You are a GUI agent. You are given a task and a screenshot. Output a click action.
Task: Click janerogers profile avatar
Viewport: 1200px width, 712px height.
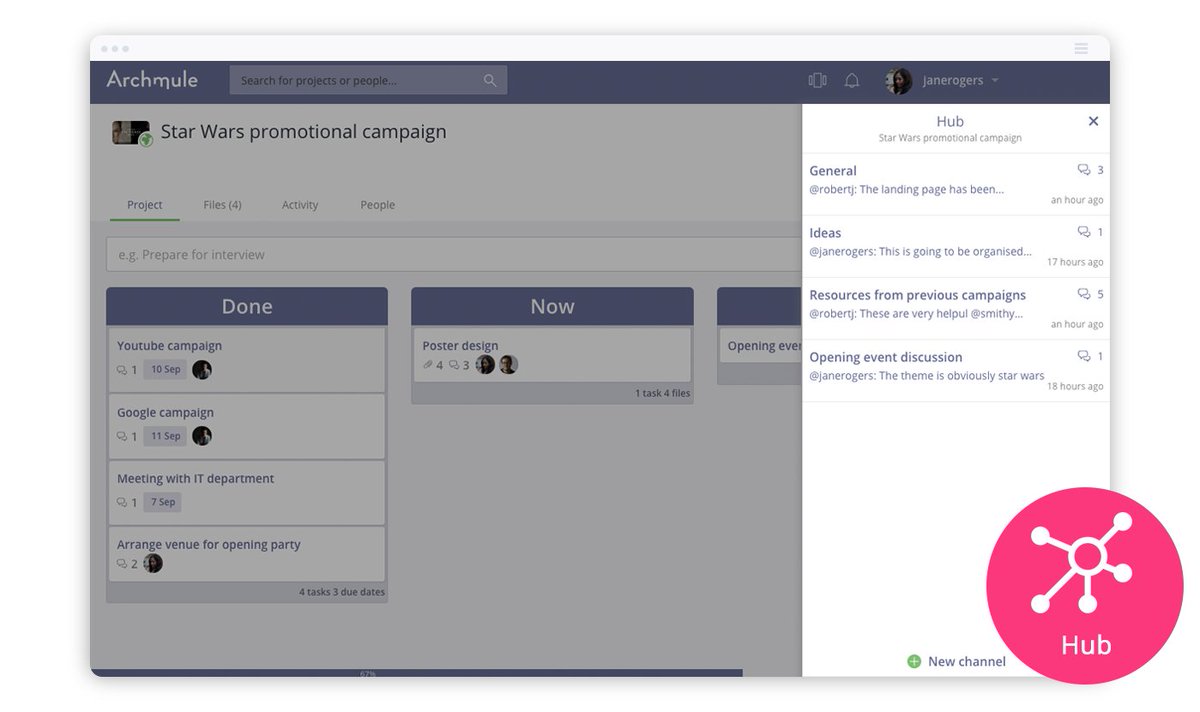coord(898,81)
